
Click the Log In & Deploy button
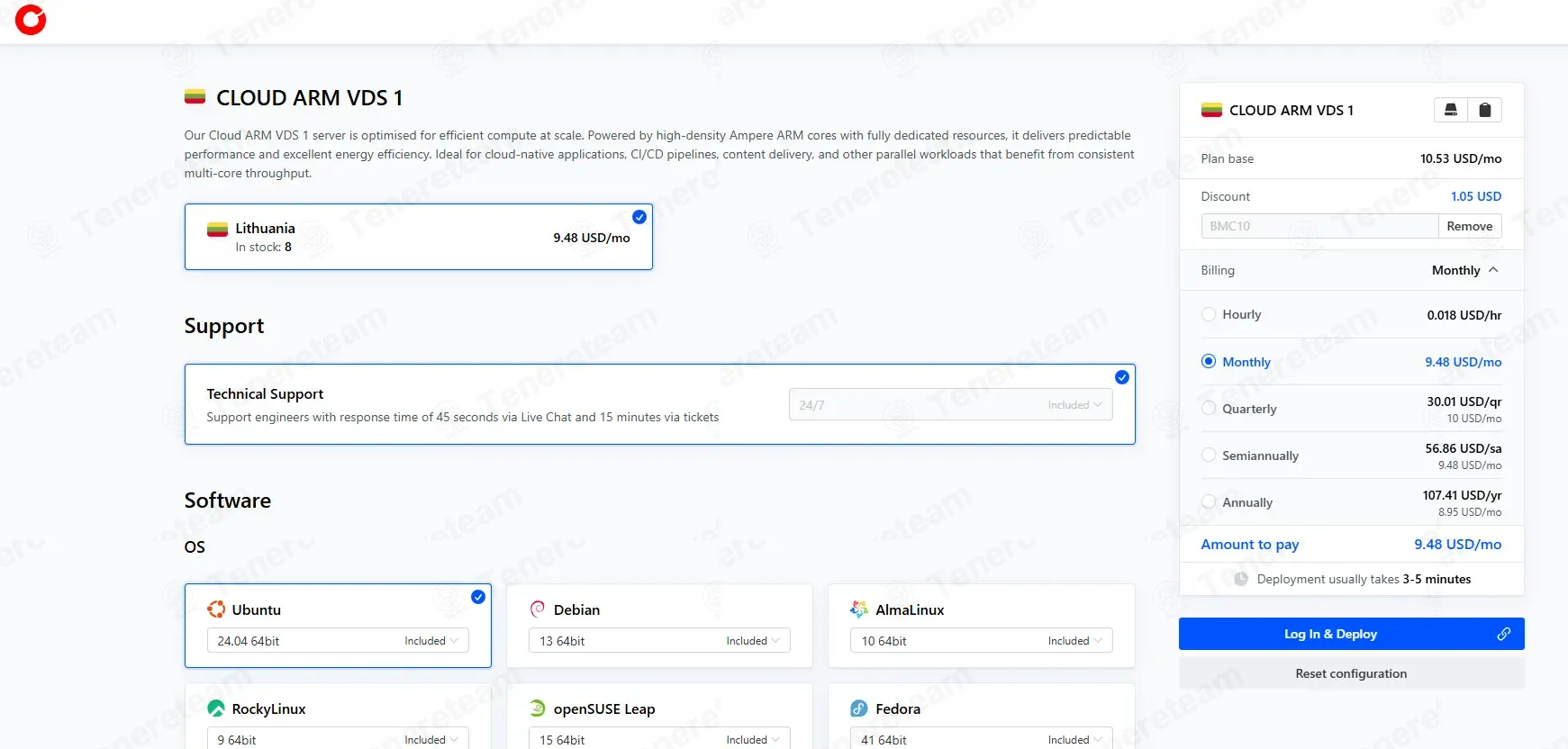click(1351, 634)
